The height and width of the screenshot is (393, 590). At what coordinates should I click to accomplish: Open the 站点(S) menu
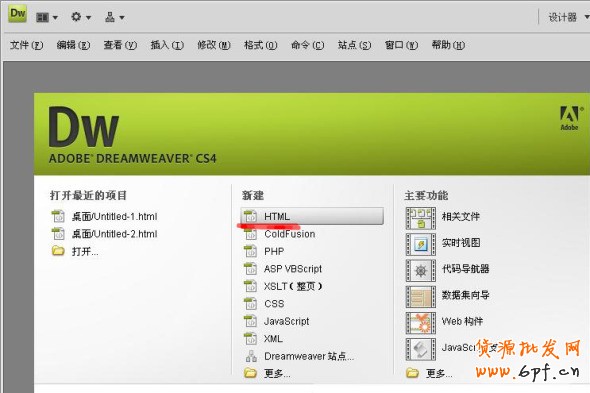(354, 45)
